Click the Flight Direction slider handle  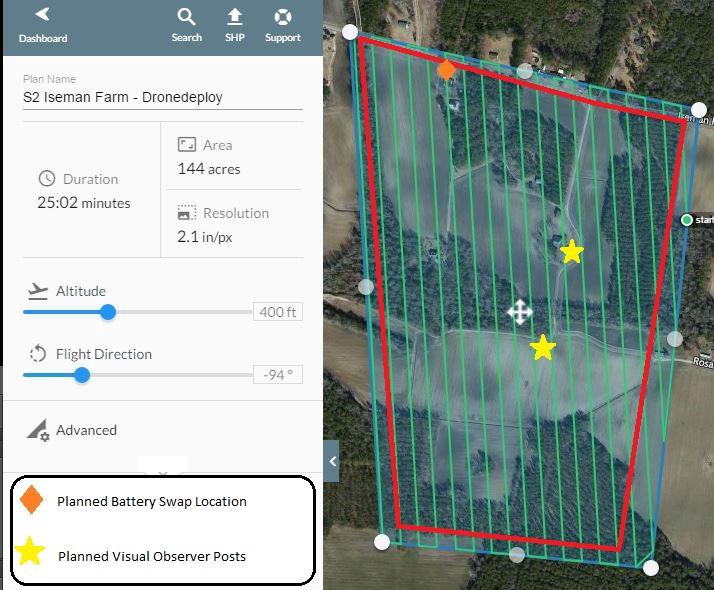82,375
